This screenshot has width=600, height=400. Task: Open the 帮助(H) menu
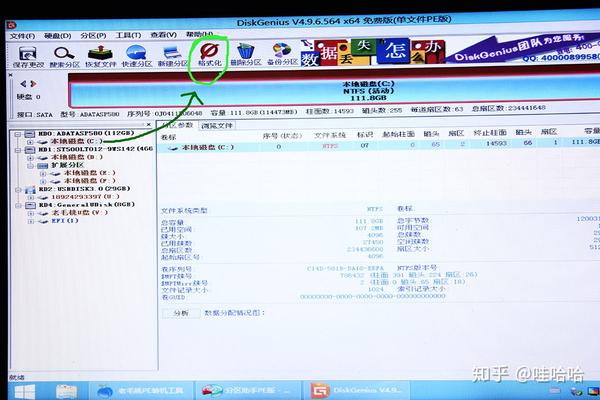[199, 34]
